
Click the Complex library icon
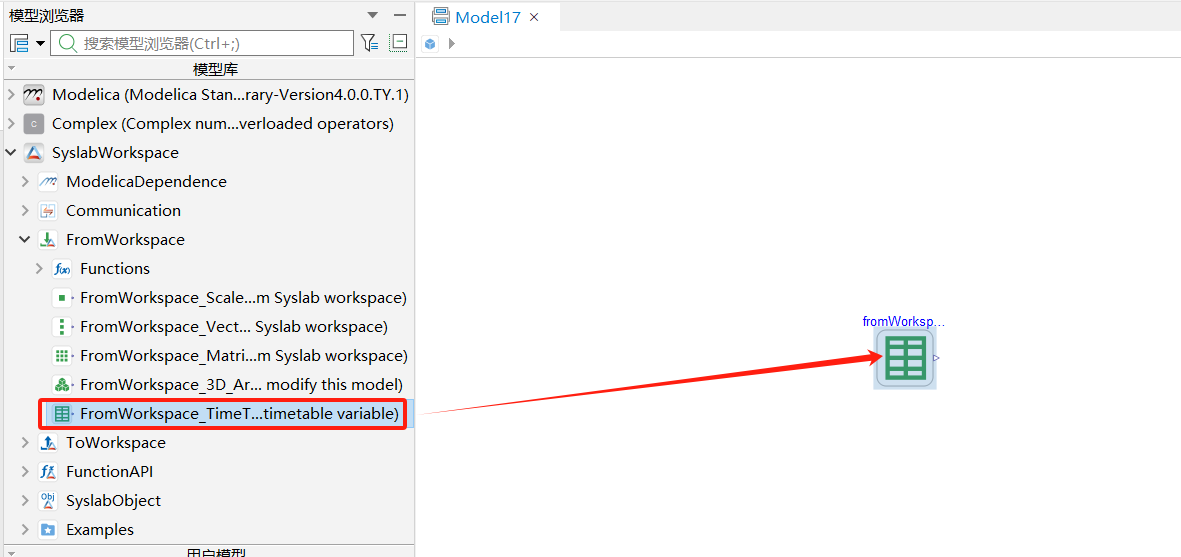tap(34, 123)
